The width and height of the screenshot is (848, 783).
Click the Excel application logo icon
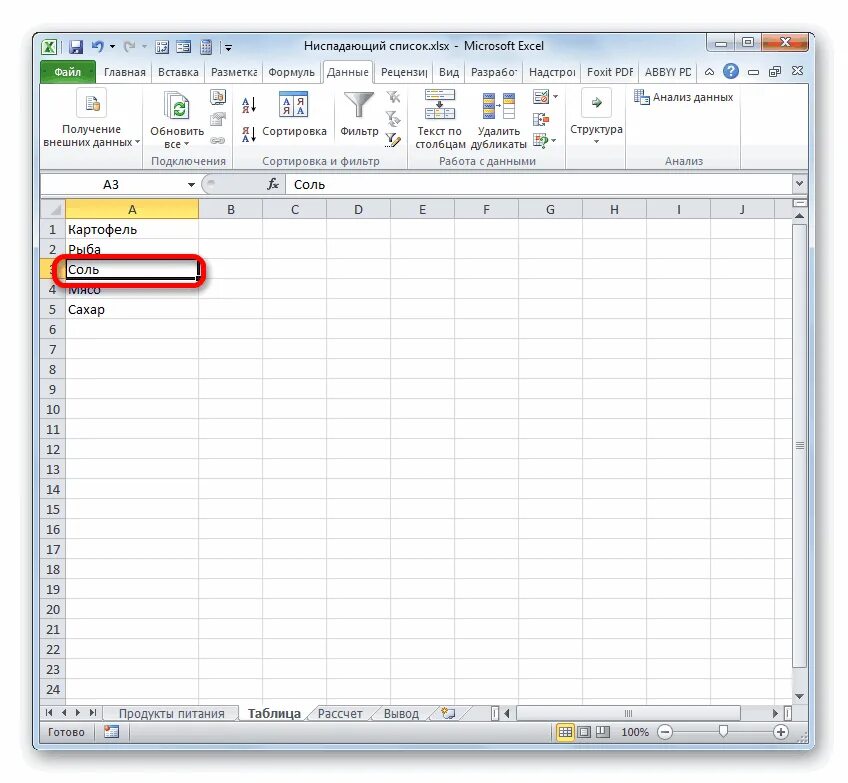(49, 47)
